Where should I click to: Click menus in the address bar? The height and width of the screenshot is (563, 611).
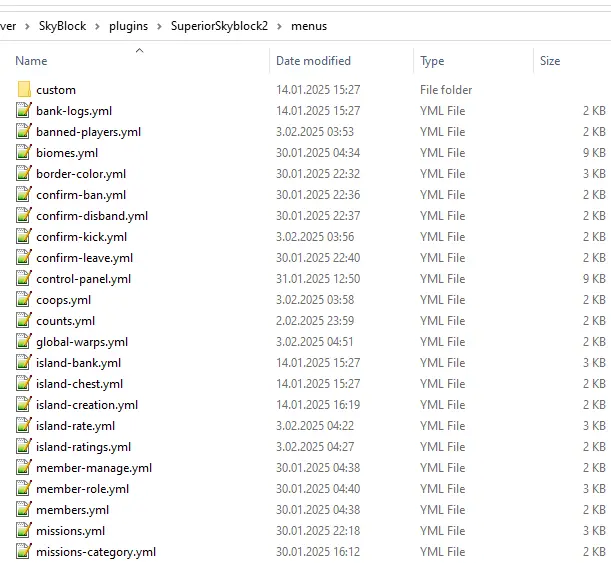[309, 26]
